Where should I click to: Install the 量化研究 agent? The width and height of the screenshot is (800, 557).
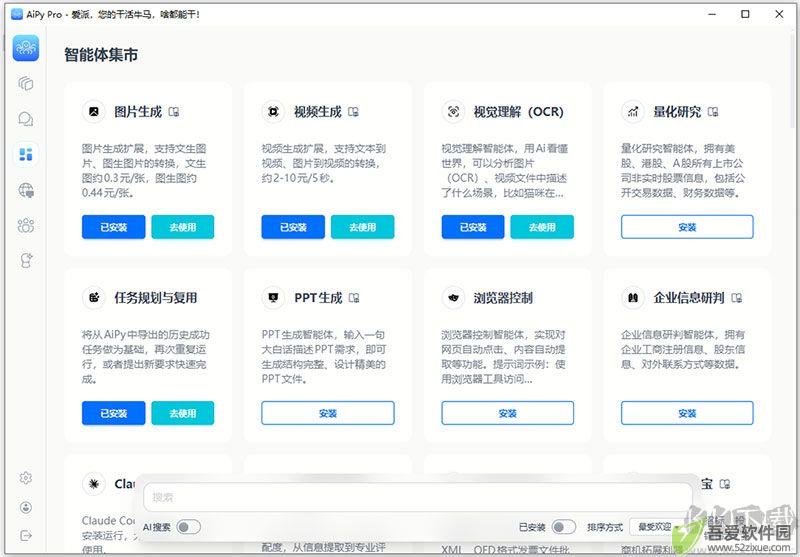(x=687, y=227)
